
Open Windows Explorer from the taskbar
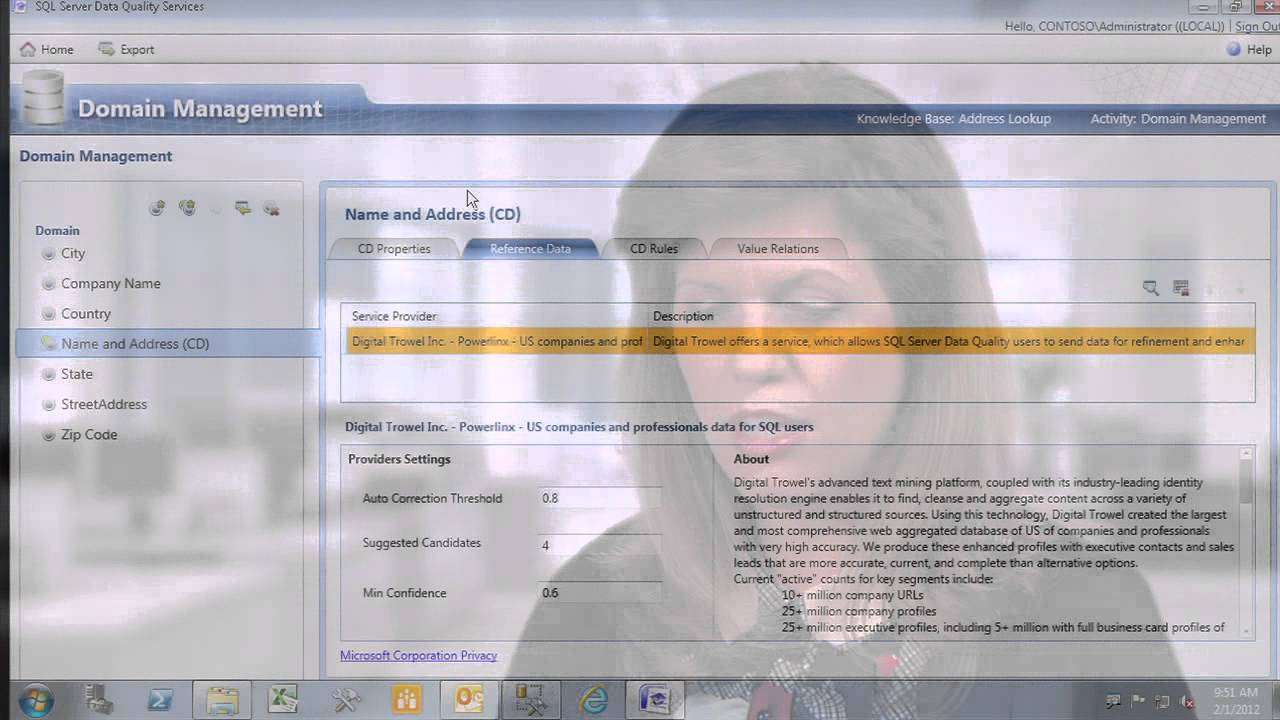pos(222,700)
